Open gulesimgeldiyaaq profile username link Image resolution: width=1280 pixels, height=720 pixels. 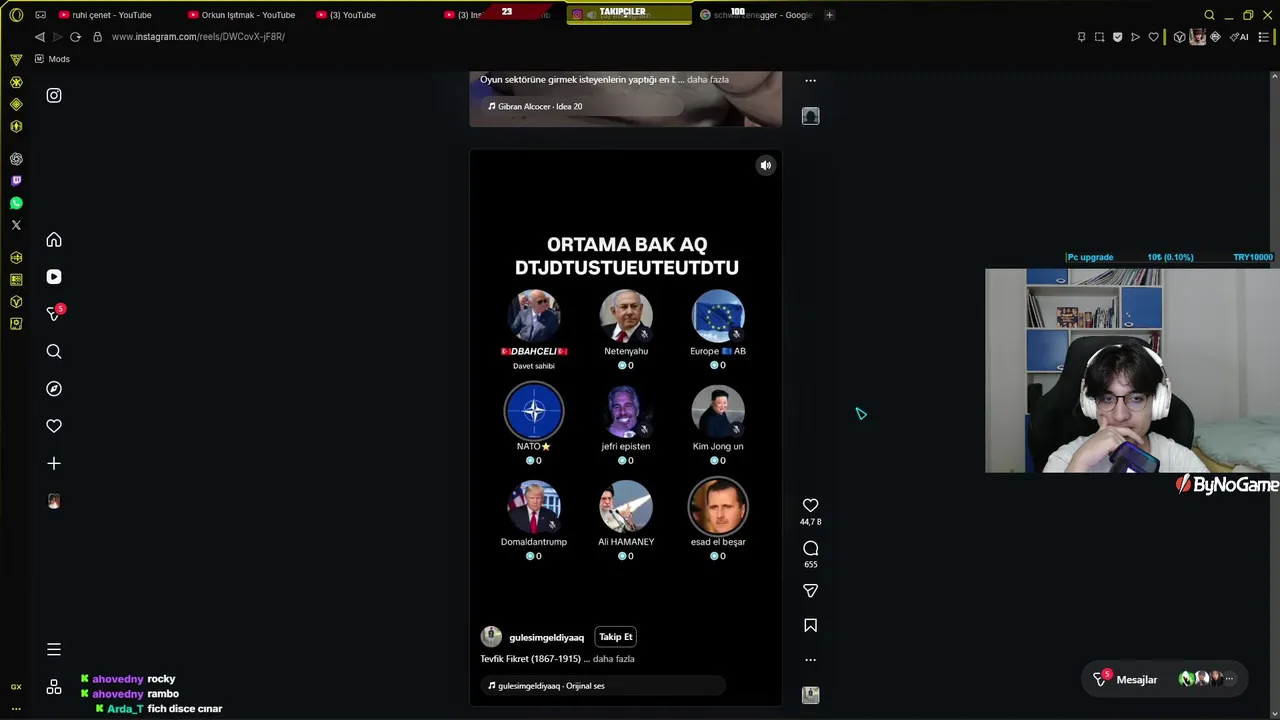click(x=546, y=638)
